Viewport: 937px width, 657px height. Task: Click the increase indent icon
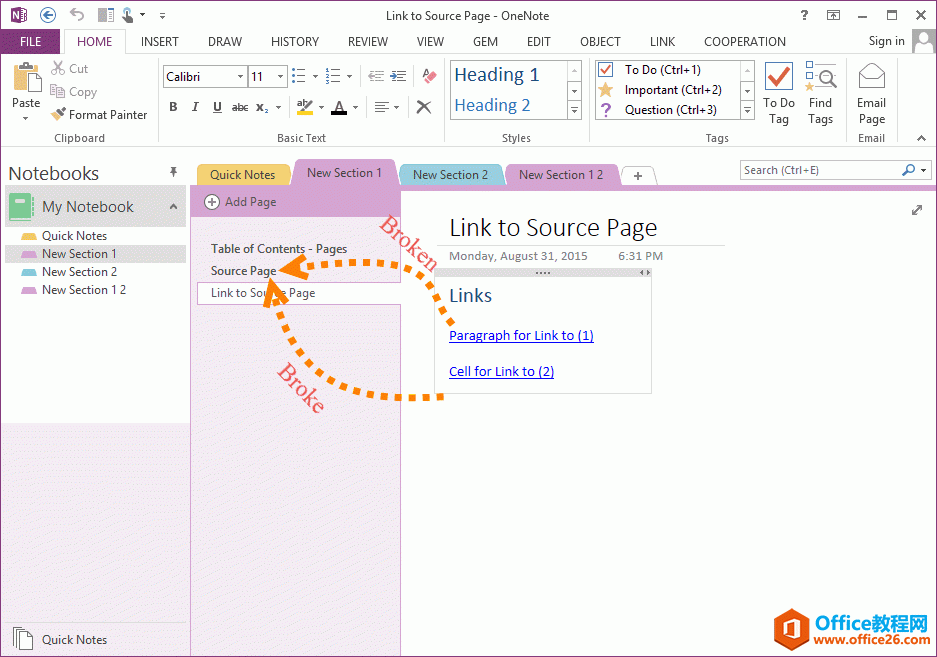[398, 77]
